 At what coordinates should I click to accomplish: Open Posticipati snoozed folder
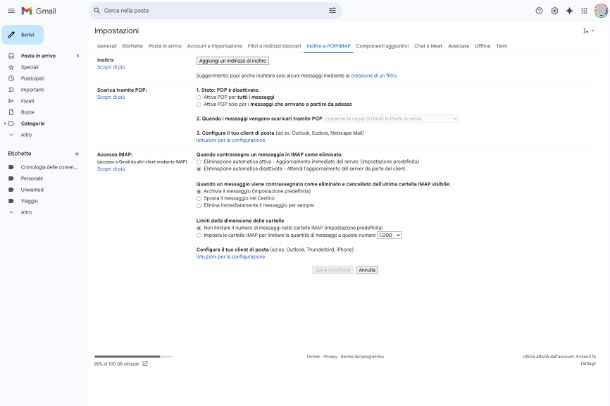[x=33, y=79]
